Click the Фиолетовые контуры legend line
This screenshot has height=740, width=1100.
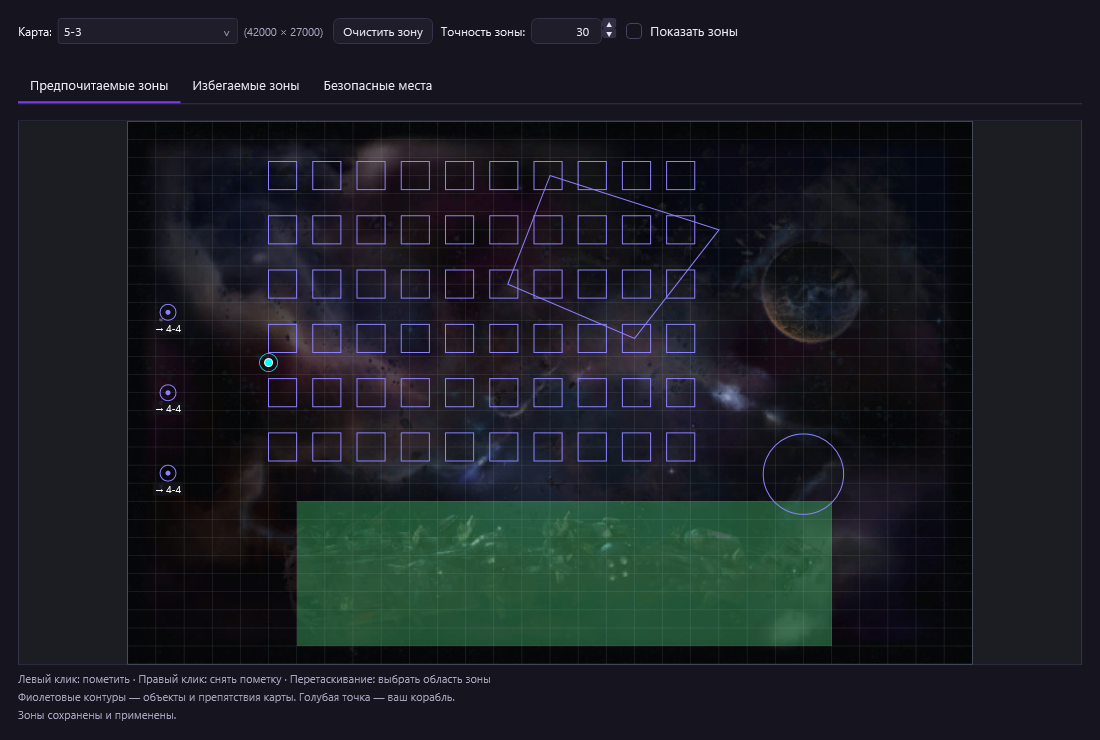coord(236,697)
